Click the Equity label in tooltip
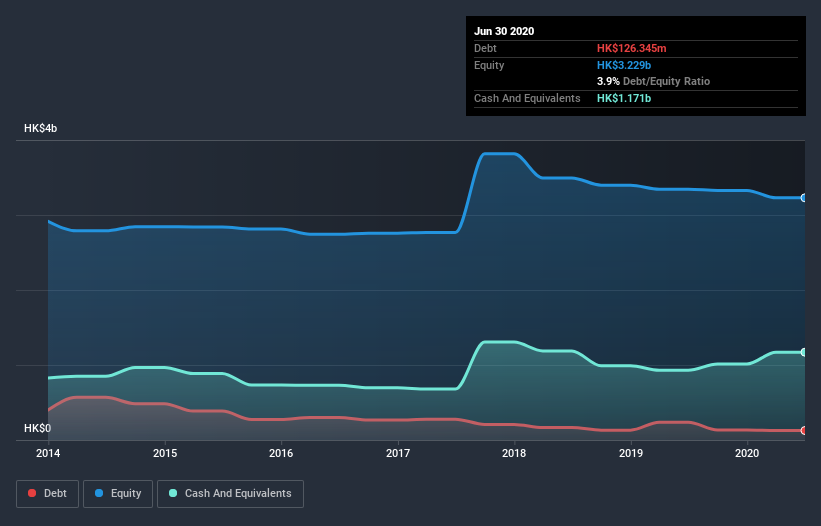The width and height of the screenshot is (821, 526). coord(489,65)
